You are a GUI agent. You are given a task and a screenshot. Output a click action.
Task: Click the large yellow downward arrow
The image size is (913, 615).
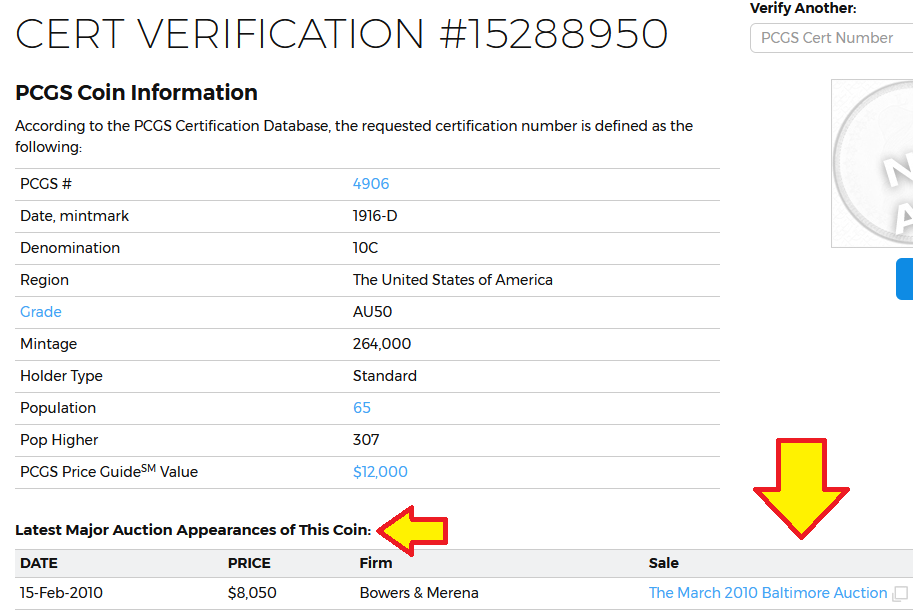tap(801, 488)
